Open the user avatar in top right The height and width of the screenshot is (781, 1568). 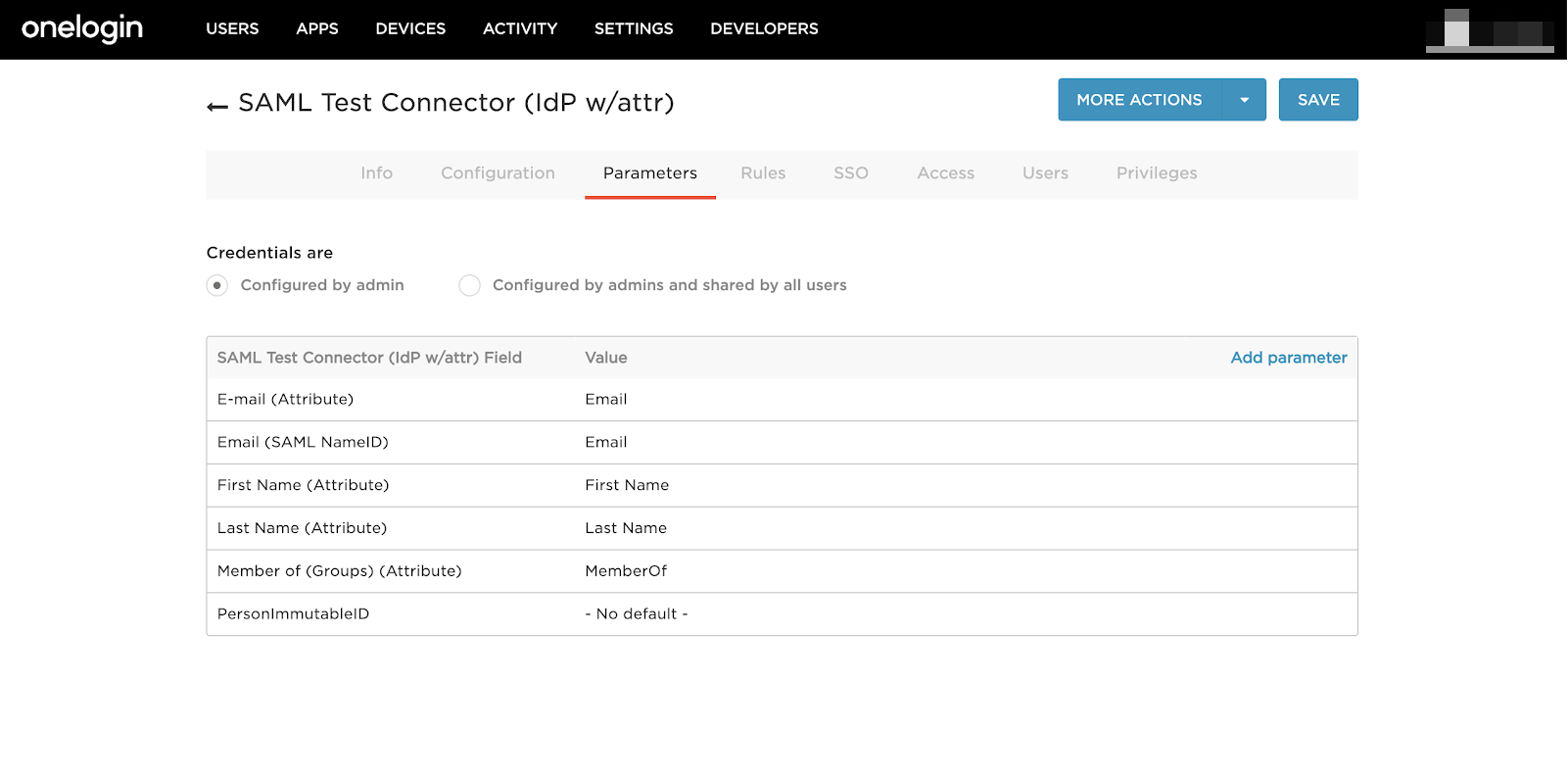(1489, 29)
